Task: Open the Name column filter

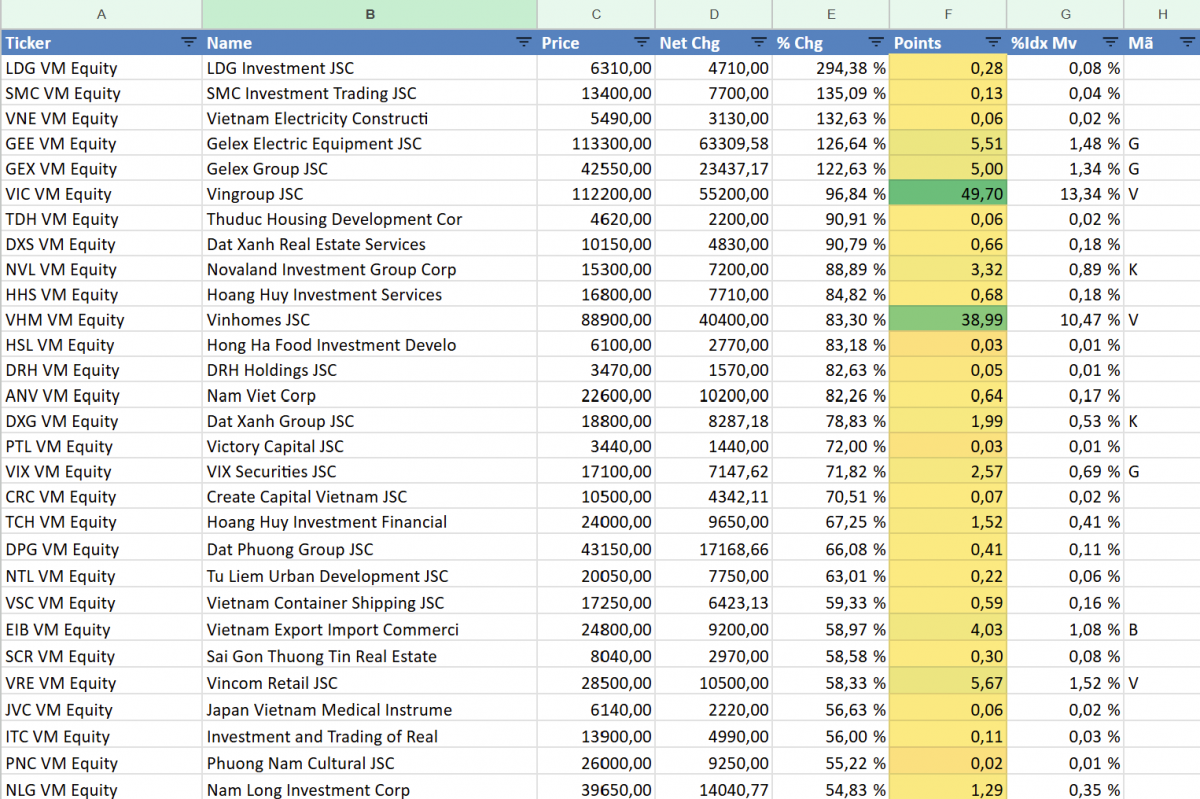Action: [x=523, y=42]
